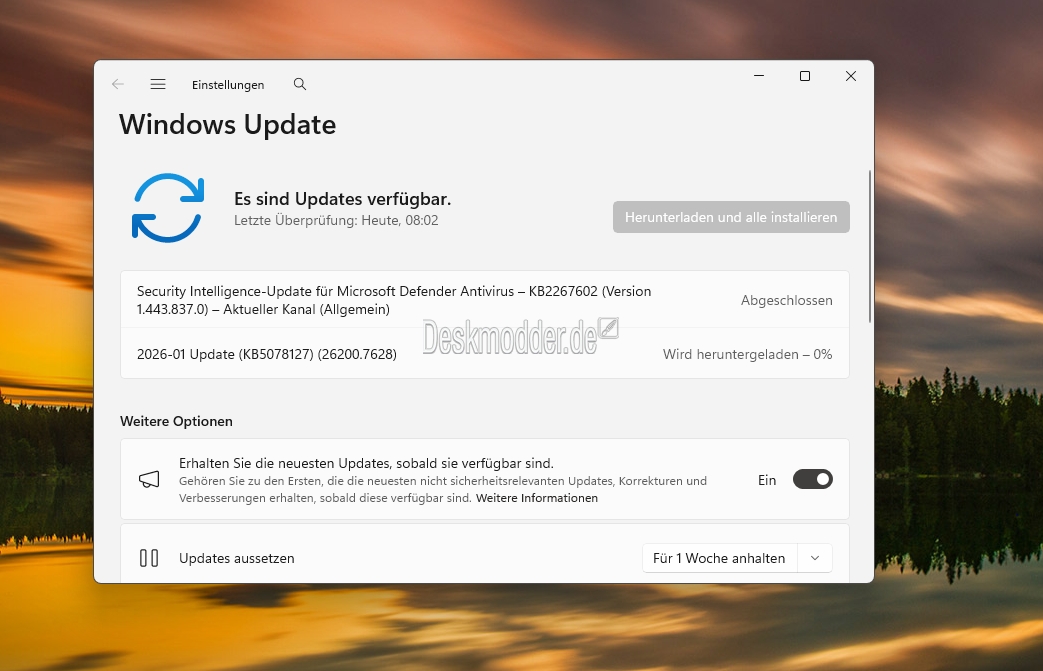
Task: Click the Wird heruntergeladen 0% status
Action: click(747, 354)
